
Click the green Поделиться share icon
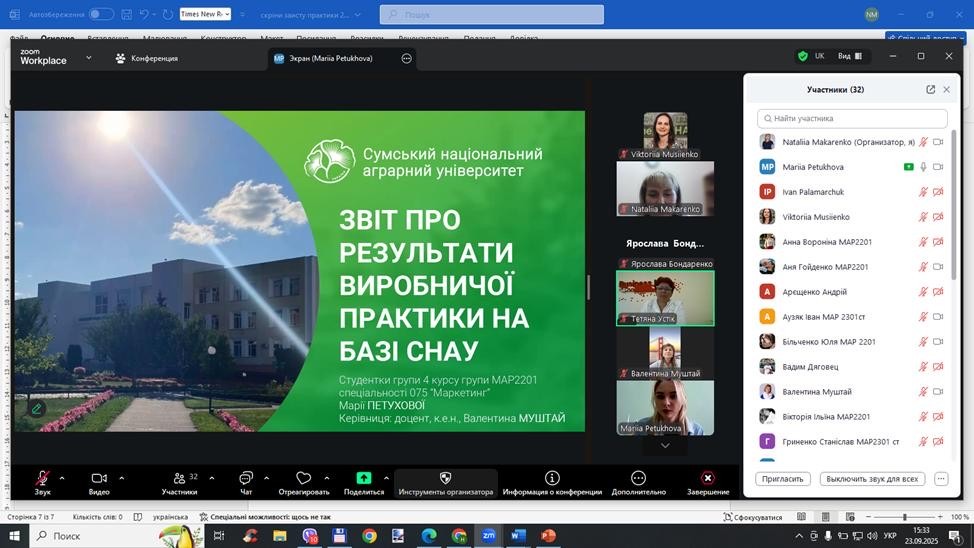coord(364,479)
